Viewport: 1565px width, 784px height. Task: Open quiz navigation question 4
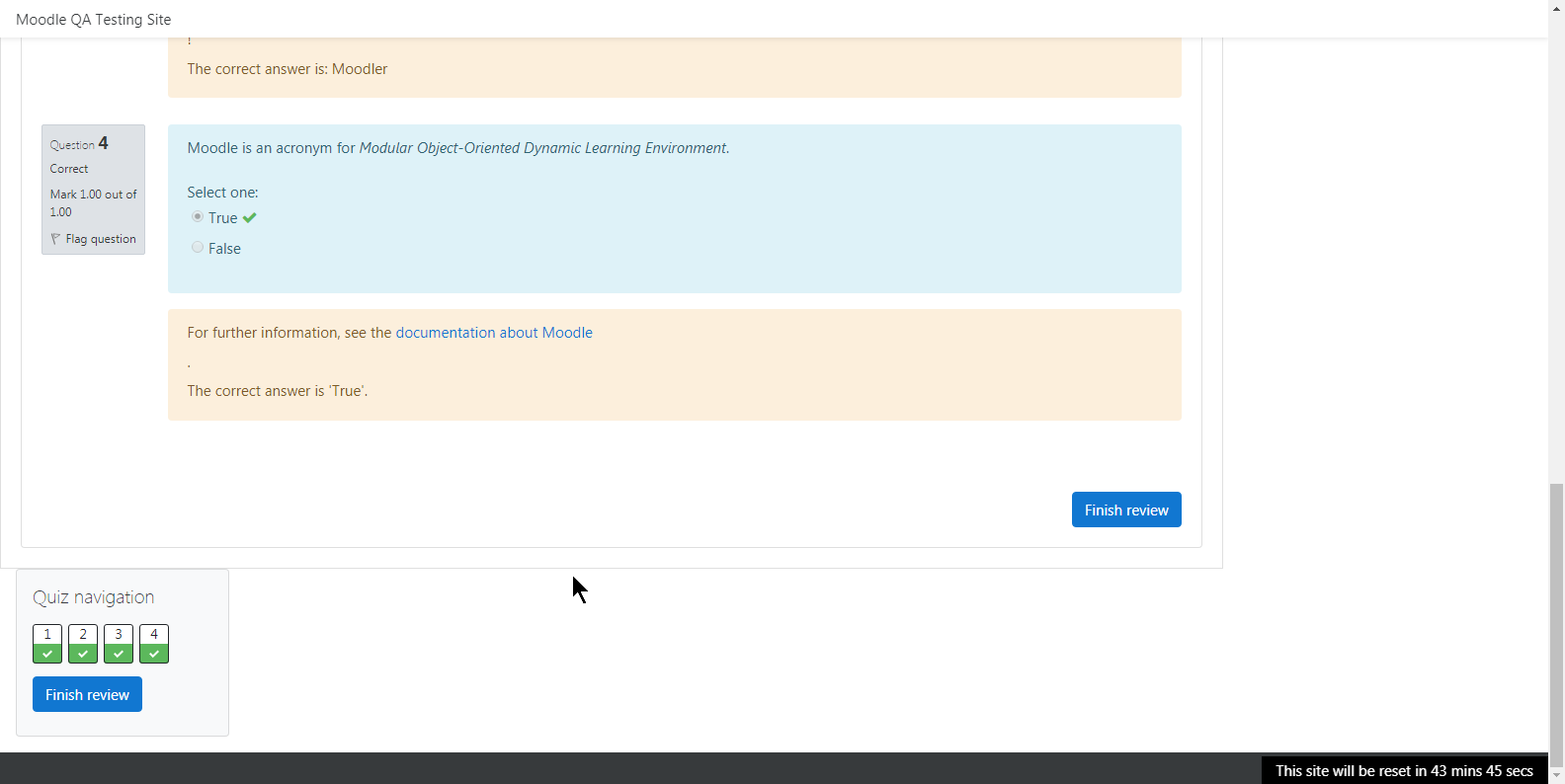tap(154, 644)
